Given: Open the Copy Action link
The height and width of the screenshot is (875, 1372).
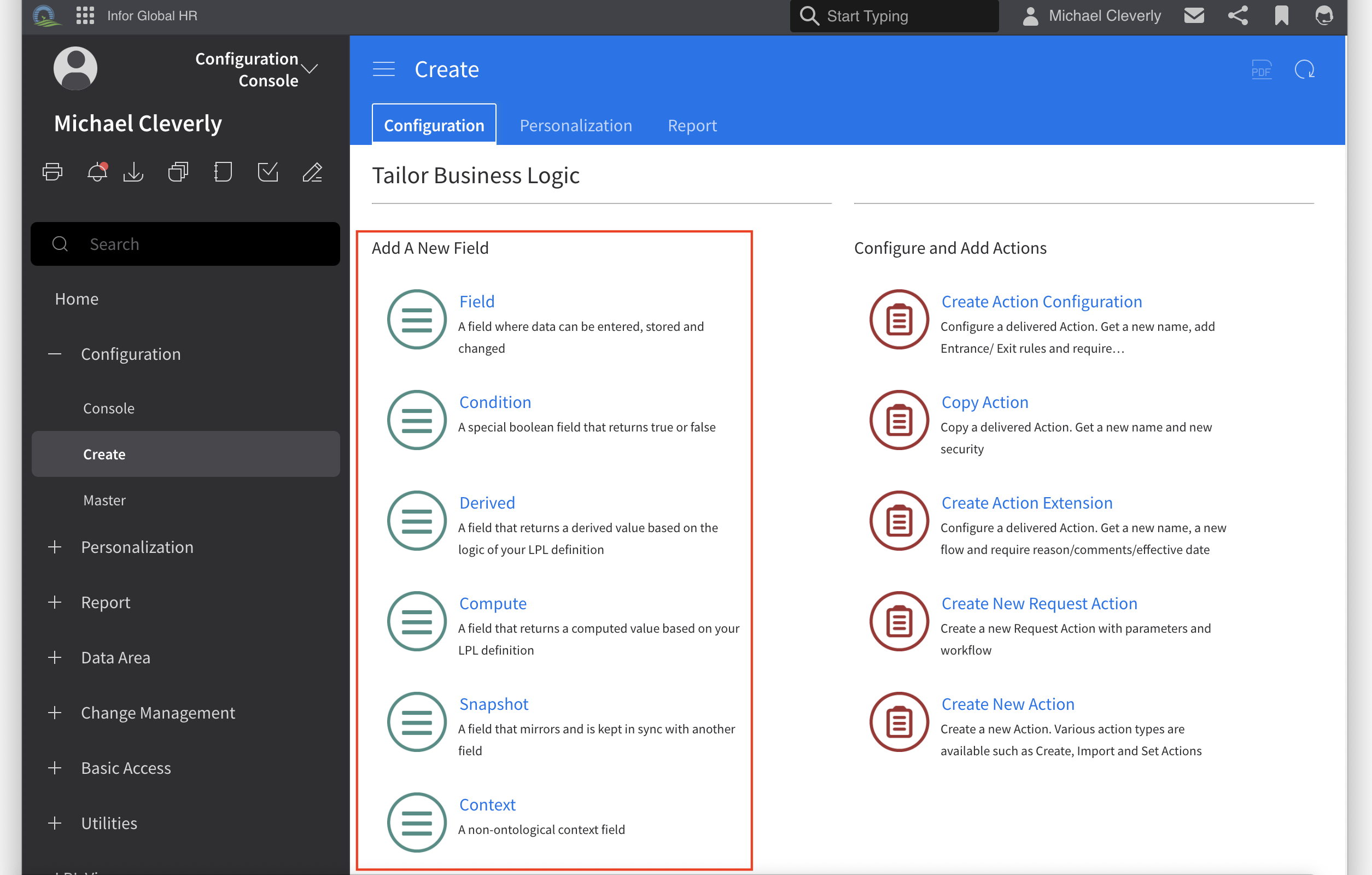Looking at the screenshot, I should click(984, 402).
